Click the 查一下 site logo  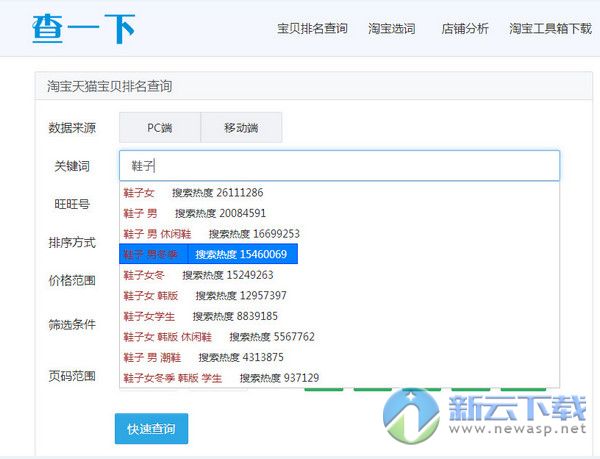click(84, 28)
